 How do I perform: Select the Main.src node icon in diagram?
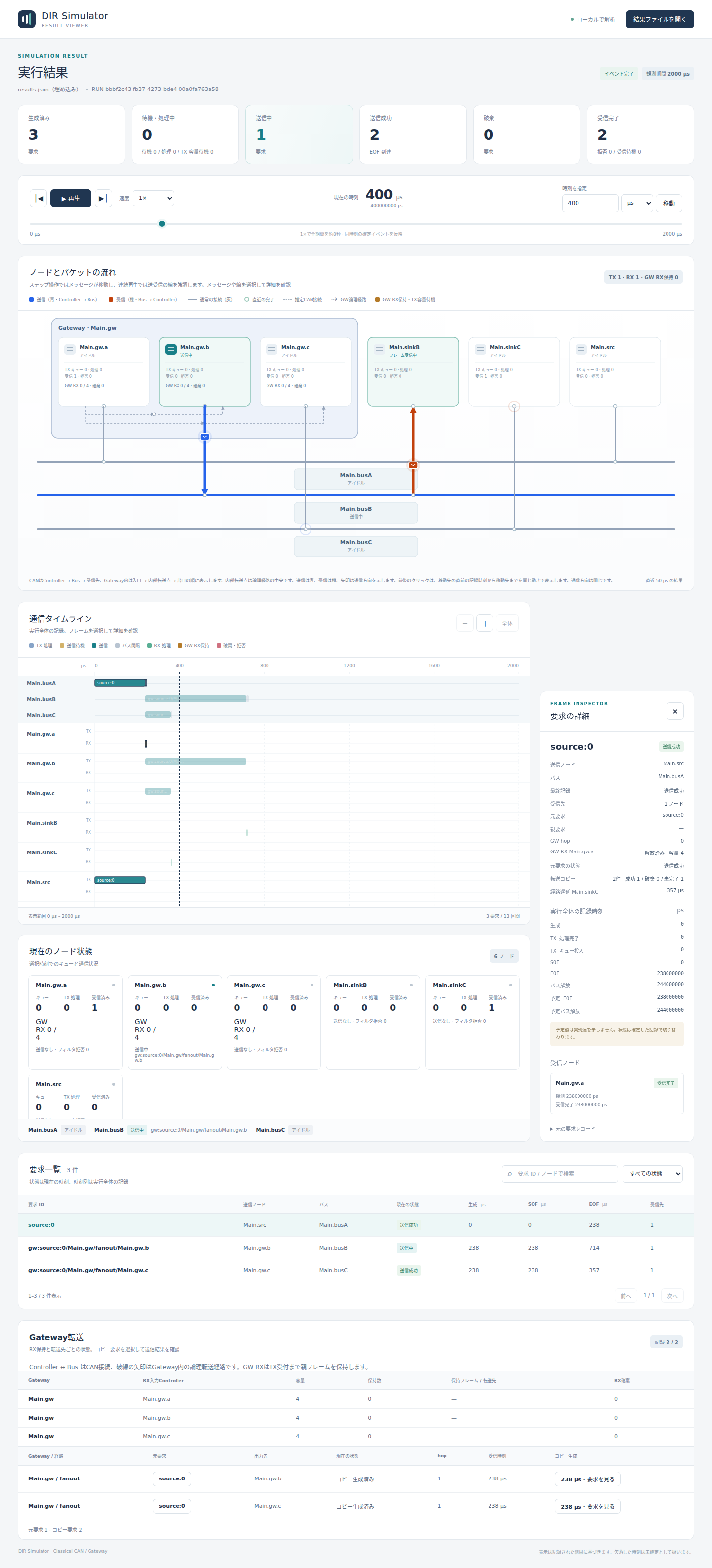click(x=581, y=350)
